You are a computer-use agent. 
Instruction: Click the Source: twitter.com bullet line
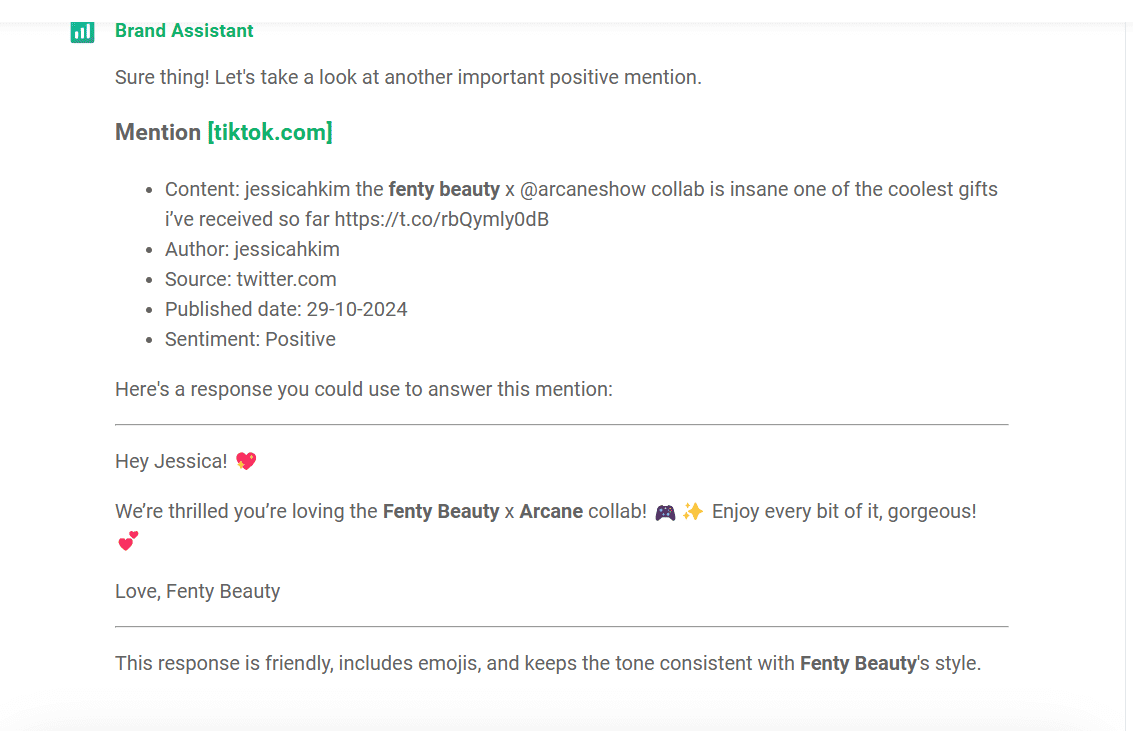coord(251,280)
